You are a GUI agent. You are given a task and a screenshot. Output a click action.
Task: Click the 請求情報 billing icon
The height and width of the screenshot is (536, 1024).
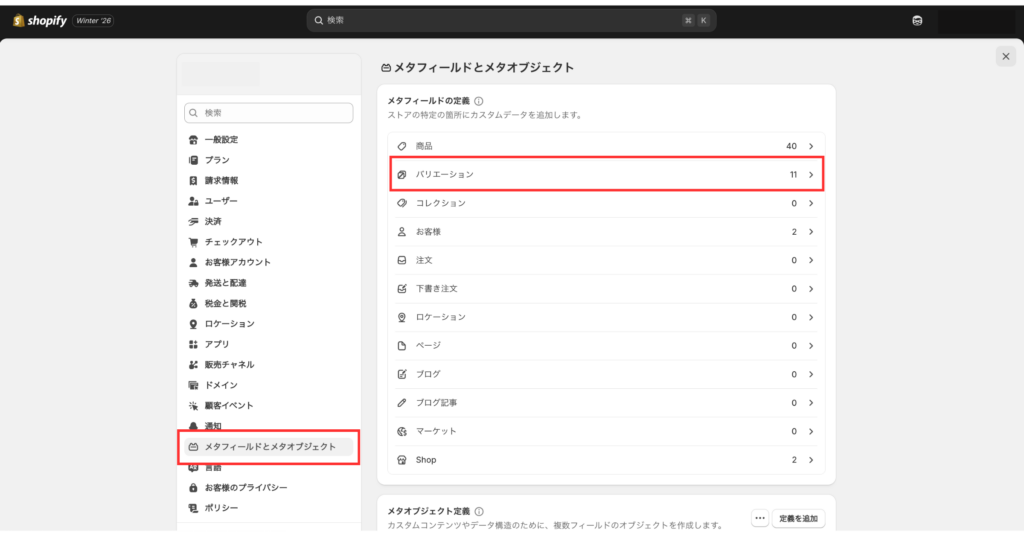193,180
